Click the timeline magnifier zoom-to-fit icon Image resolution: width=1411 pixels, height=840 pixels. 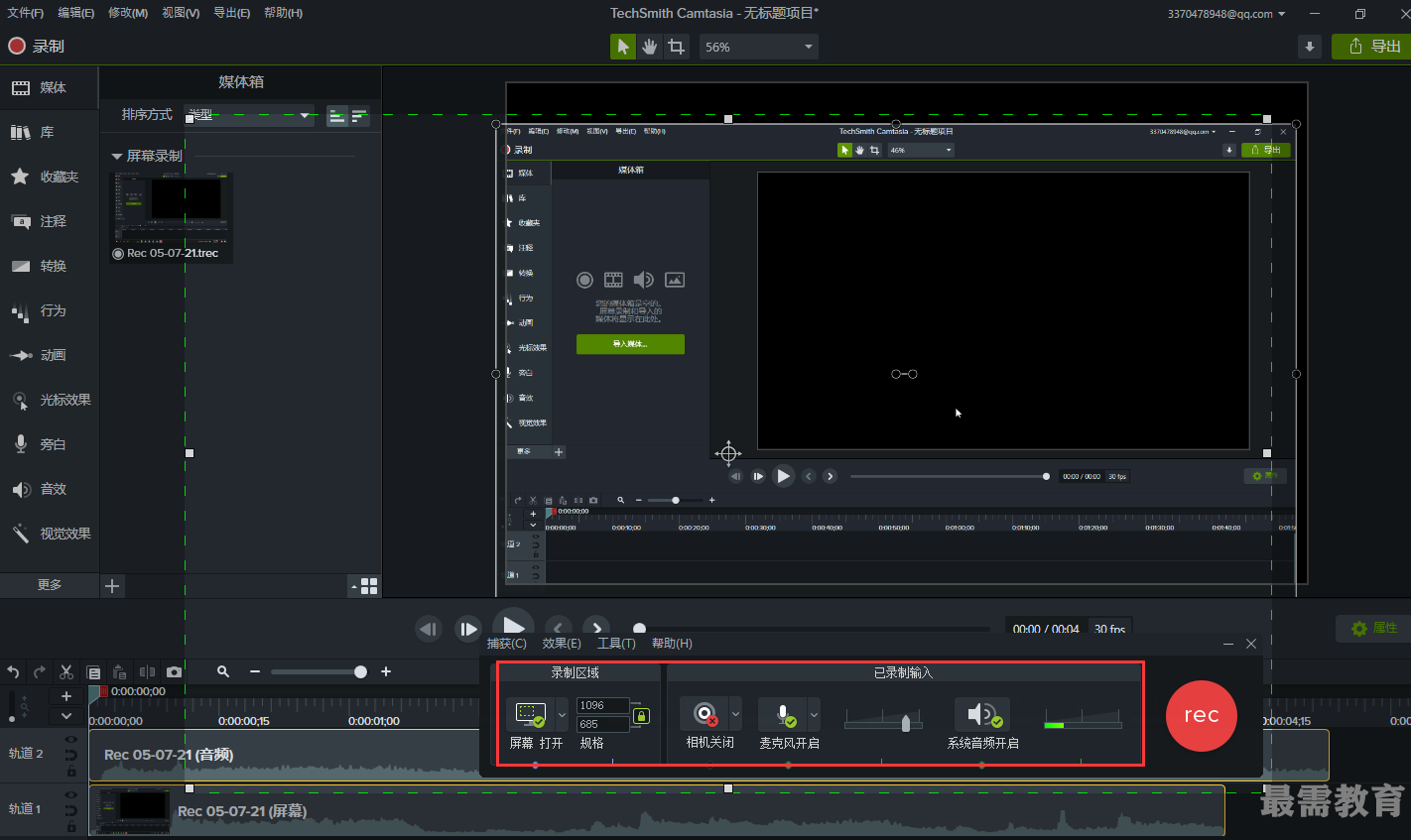(x=223, y=672)
